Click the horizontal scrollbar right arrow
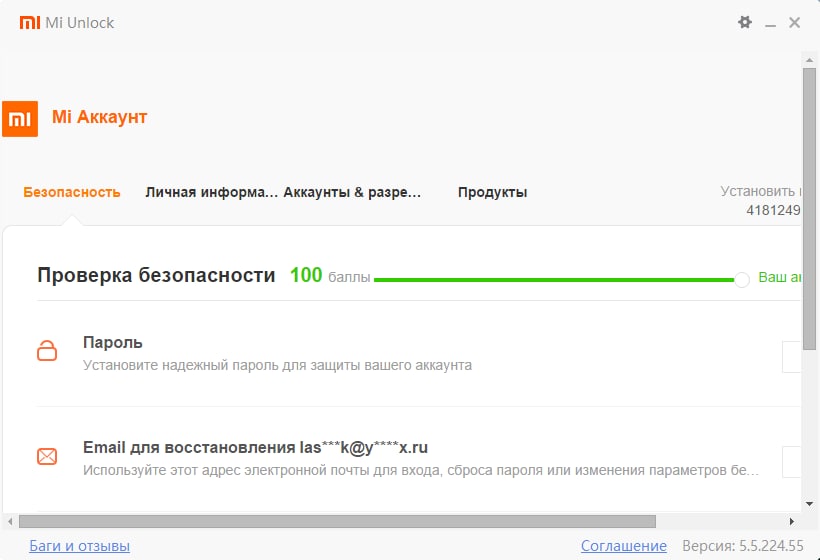Image resolution: width=820 pixels, height=560 pixels. click(x=792, y=521)
